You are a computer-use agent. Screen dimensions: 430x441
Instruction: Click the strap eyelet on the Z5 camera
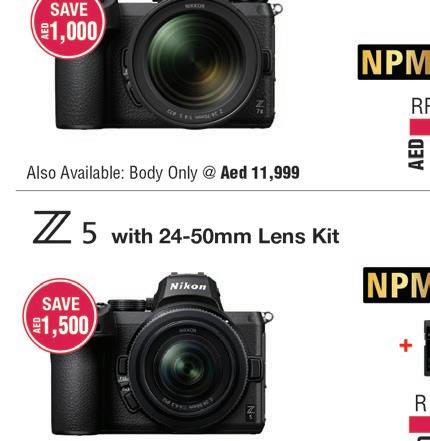click(x=268, y=317)
